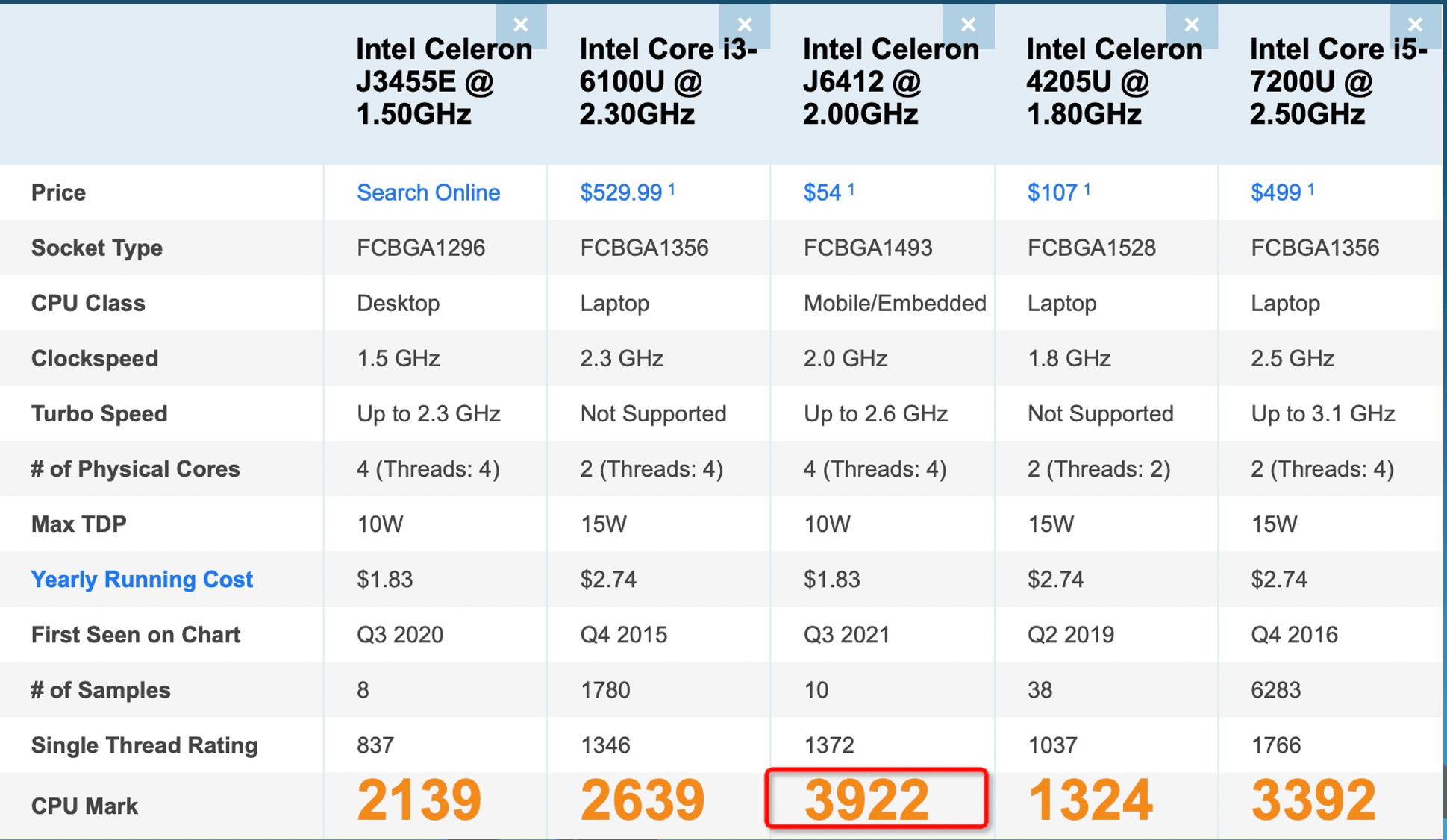Open the $107 price link
The width and height of the screenshot is (1447, 840).
pyautogui.click(x=1052, y=192)
